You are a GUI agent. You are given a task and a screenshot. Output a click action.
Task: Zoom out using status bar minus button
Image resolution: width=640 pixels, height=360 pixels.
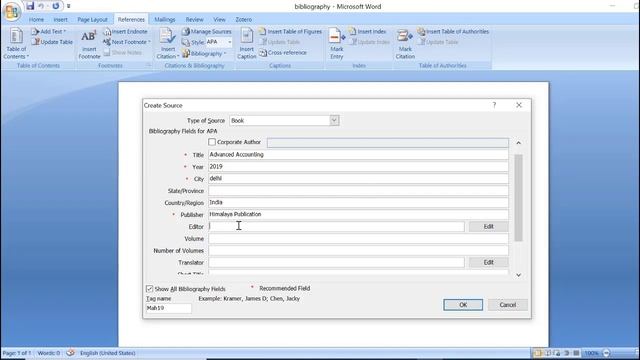click(x=606, y=353)
